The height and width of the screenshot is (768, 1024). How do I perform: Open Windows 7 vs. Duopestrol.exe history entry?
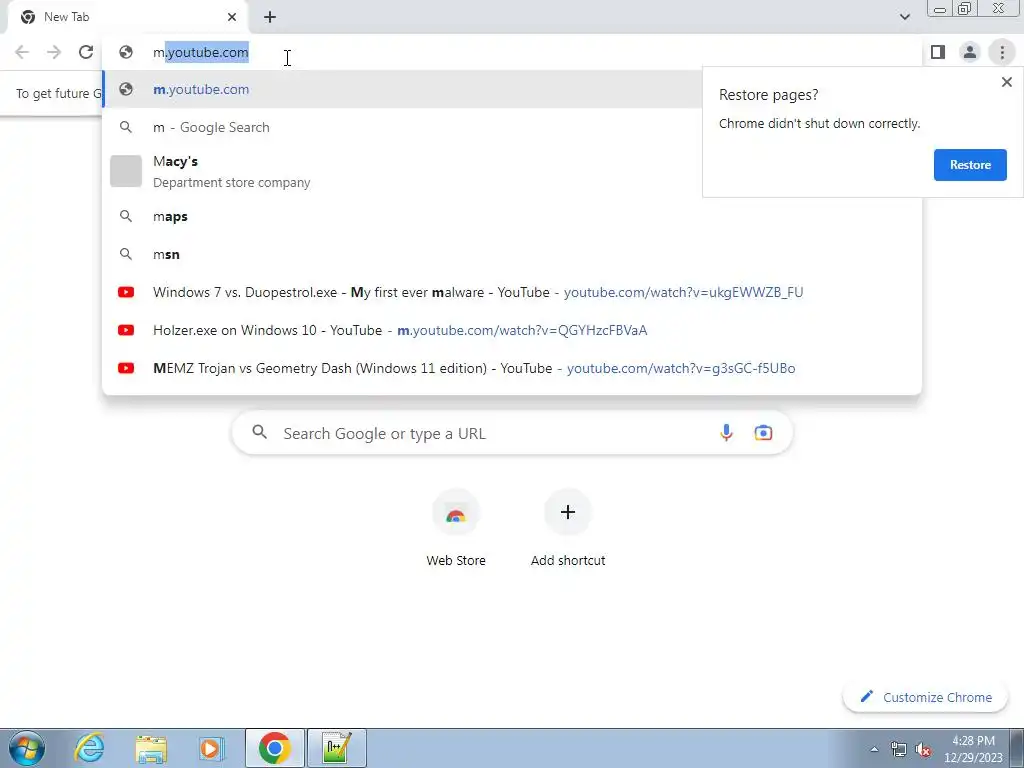tap(512, 292)
